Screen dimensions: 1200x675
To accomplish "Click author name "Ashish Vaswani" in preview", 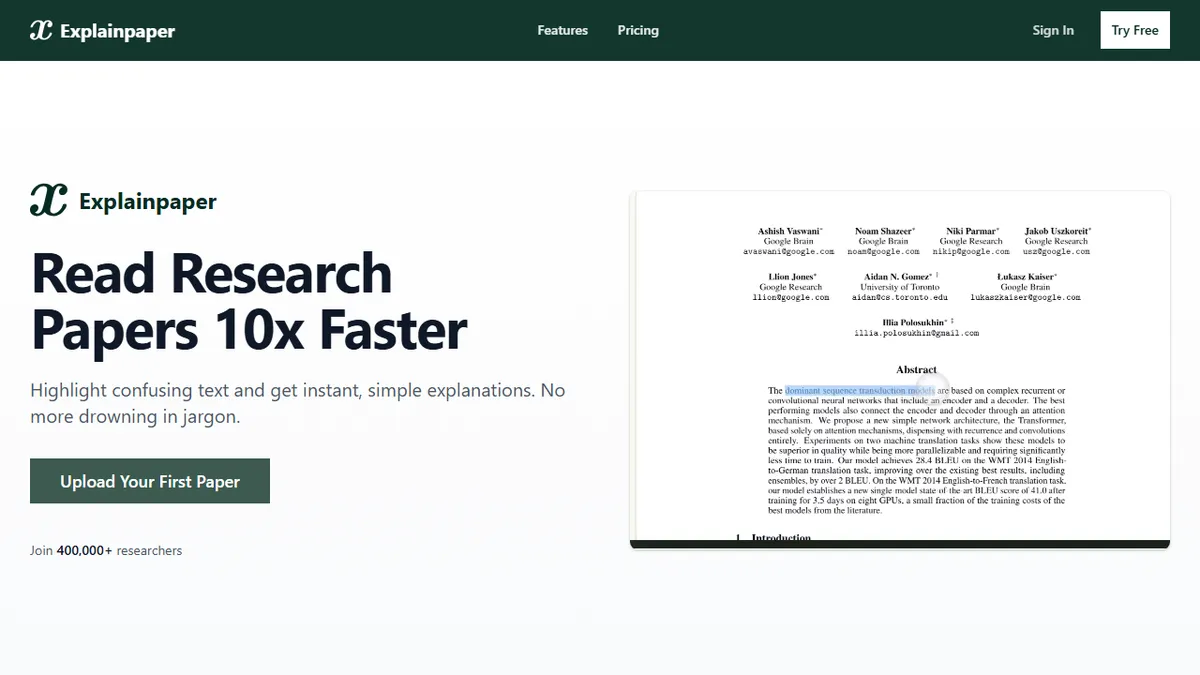I will click(789, 231).
